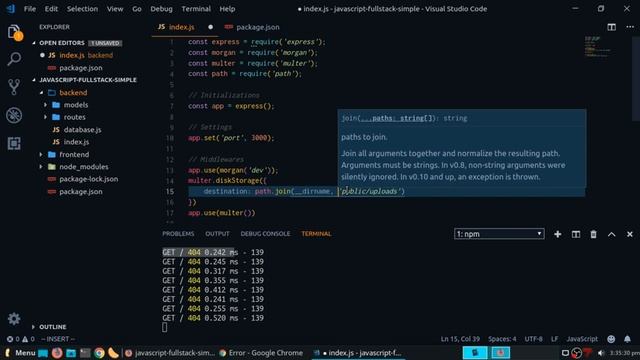Collapse the Open Editors section
The width and height of the screenshot is (640, 360).
click(x=62, y=43)
